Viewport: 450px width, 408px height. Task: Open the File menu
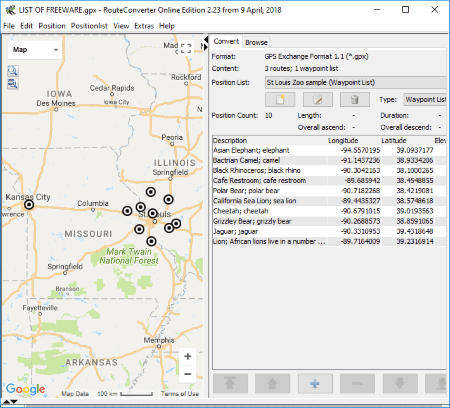[9, 26]
